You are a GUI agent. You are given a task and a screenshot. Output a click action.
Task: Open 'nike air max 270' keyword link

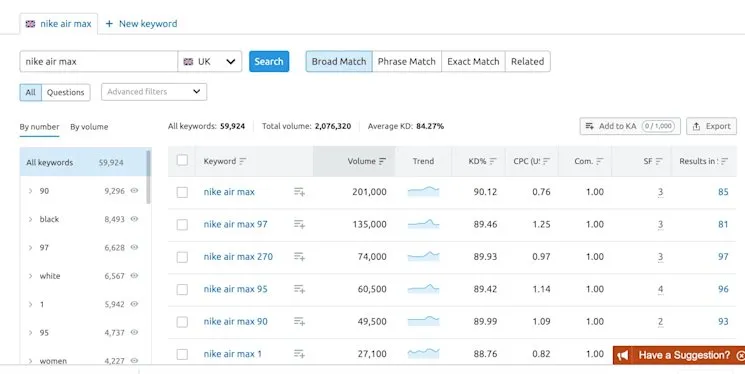tap(238, 257)
